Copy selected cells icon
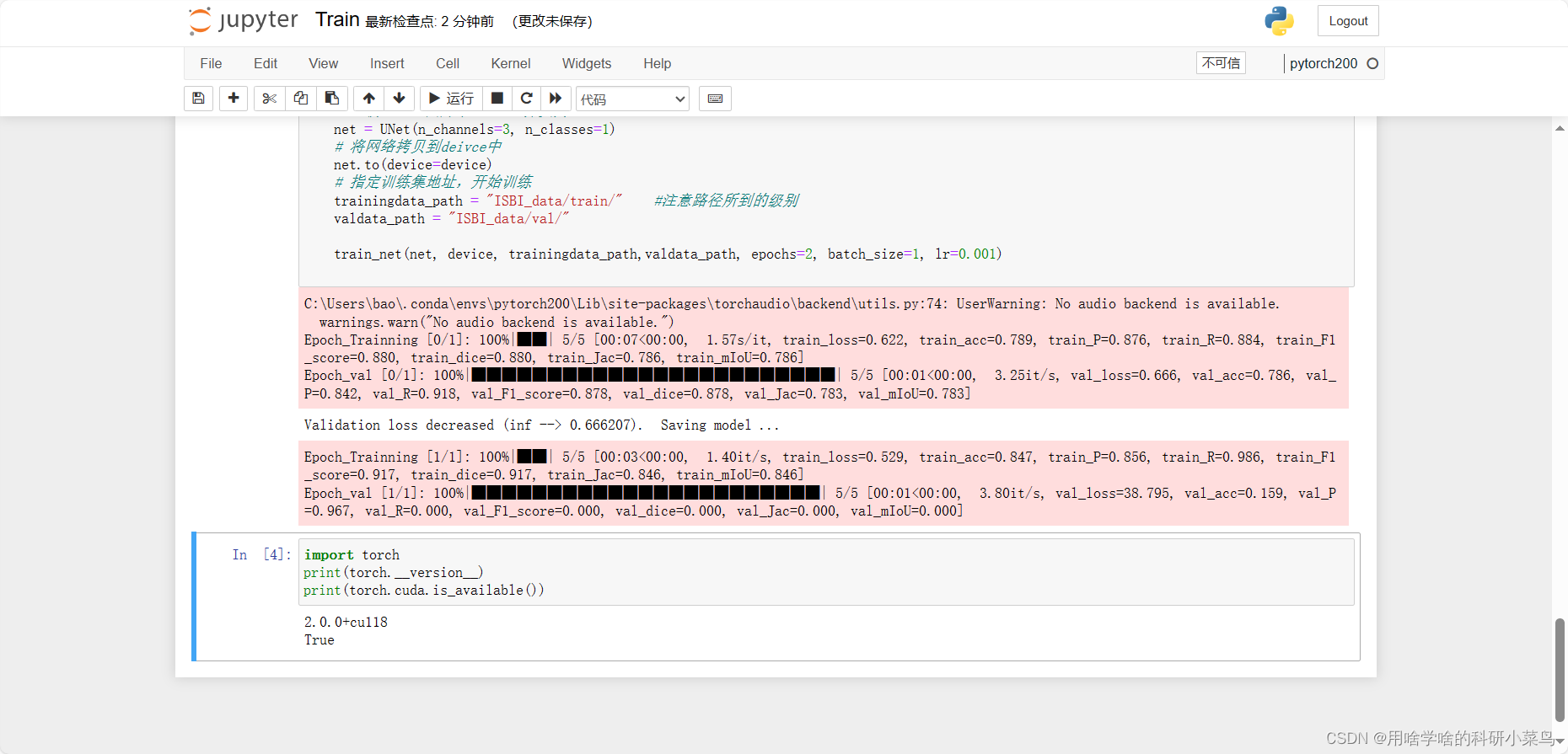The image size is (1568, 754). [x=301, y=99]
